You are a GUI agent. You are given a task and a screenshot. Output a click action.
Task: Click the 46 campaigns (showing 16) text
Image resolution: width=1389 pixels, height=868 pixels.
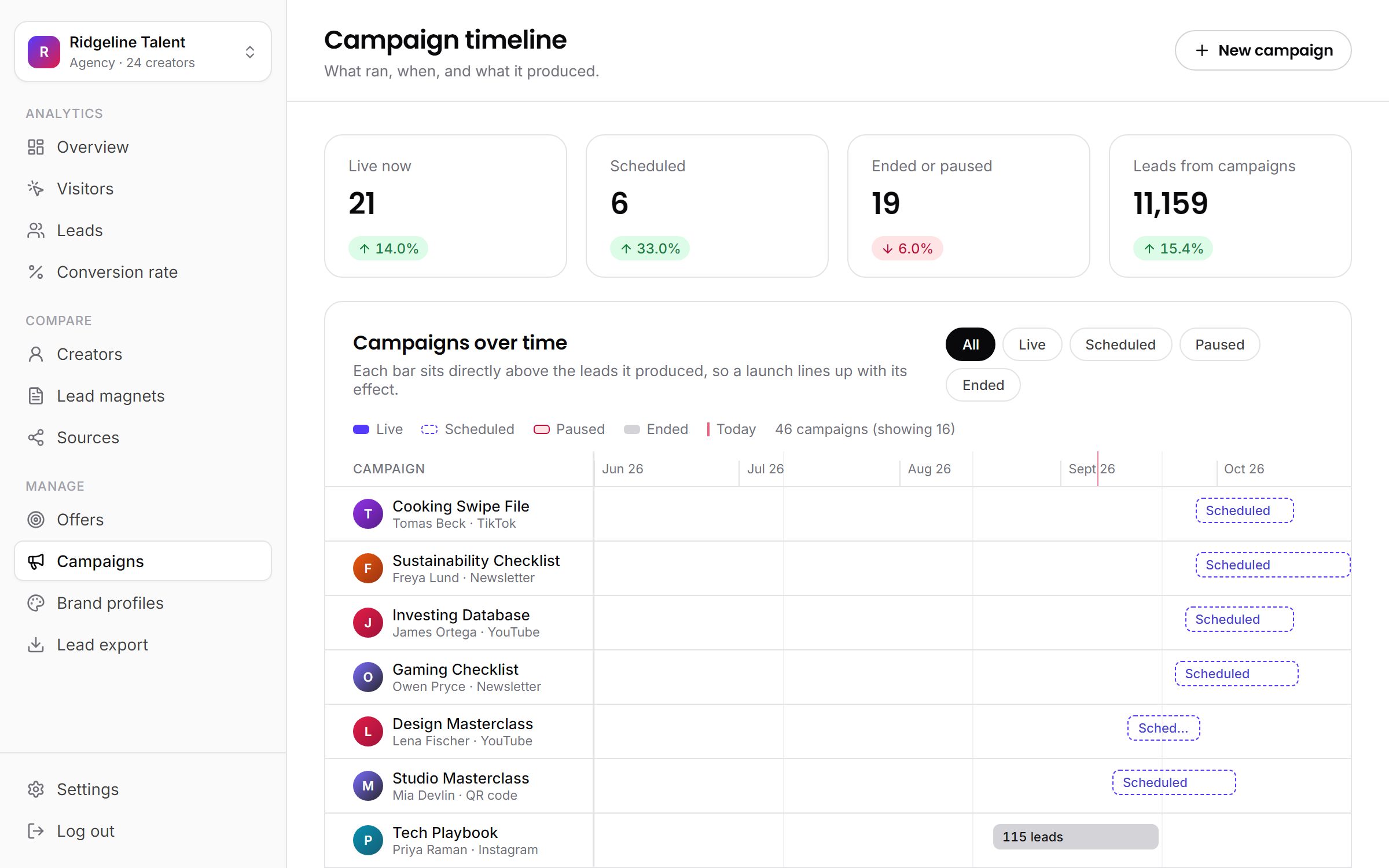(865, 429)
